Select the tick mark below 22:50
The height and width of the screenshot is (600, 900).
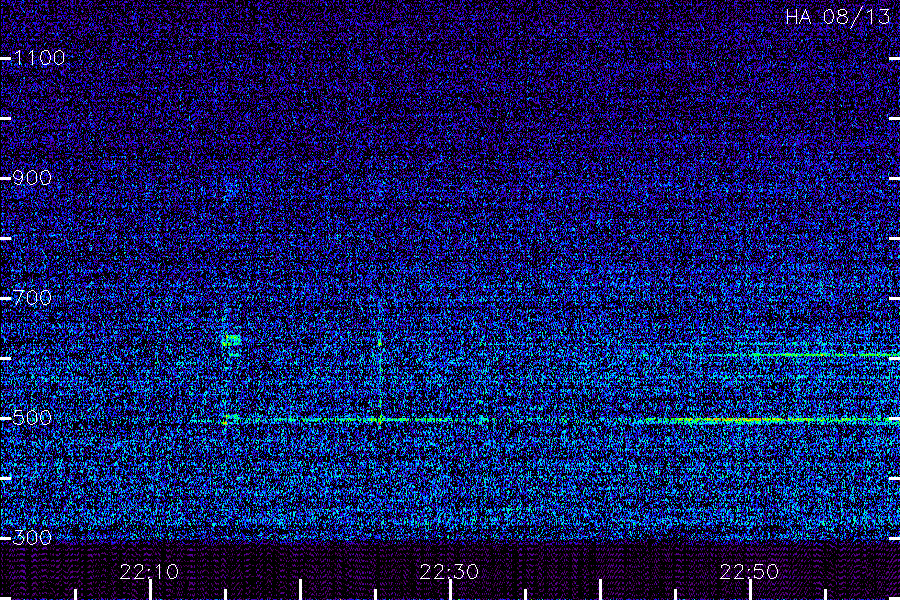coord(750,590)
